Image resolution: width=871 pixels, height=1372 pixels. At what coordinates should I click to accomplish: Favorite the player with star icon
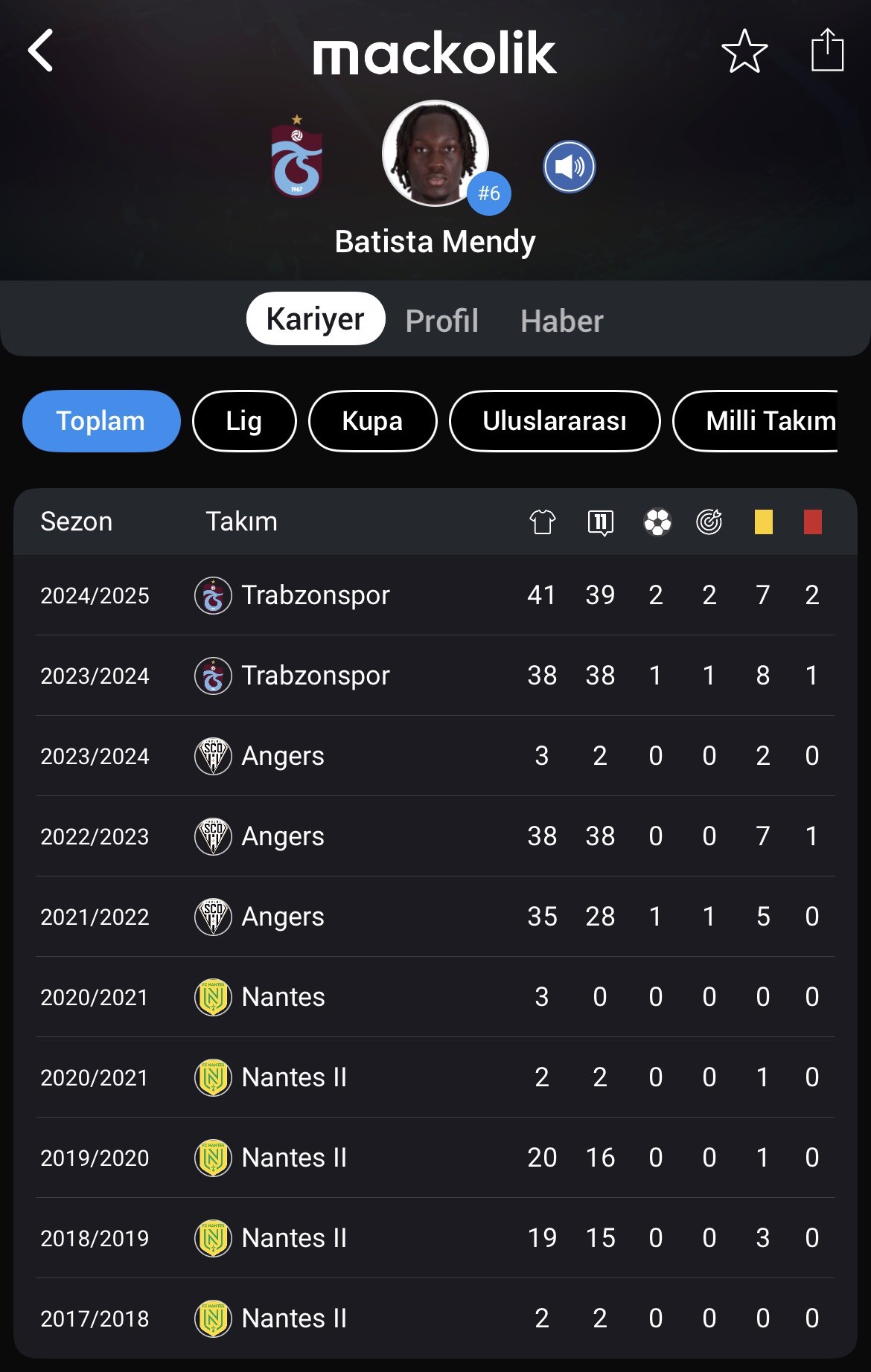[744, 51]
